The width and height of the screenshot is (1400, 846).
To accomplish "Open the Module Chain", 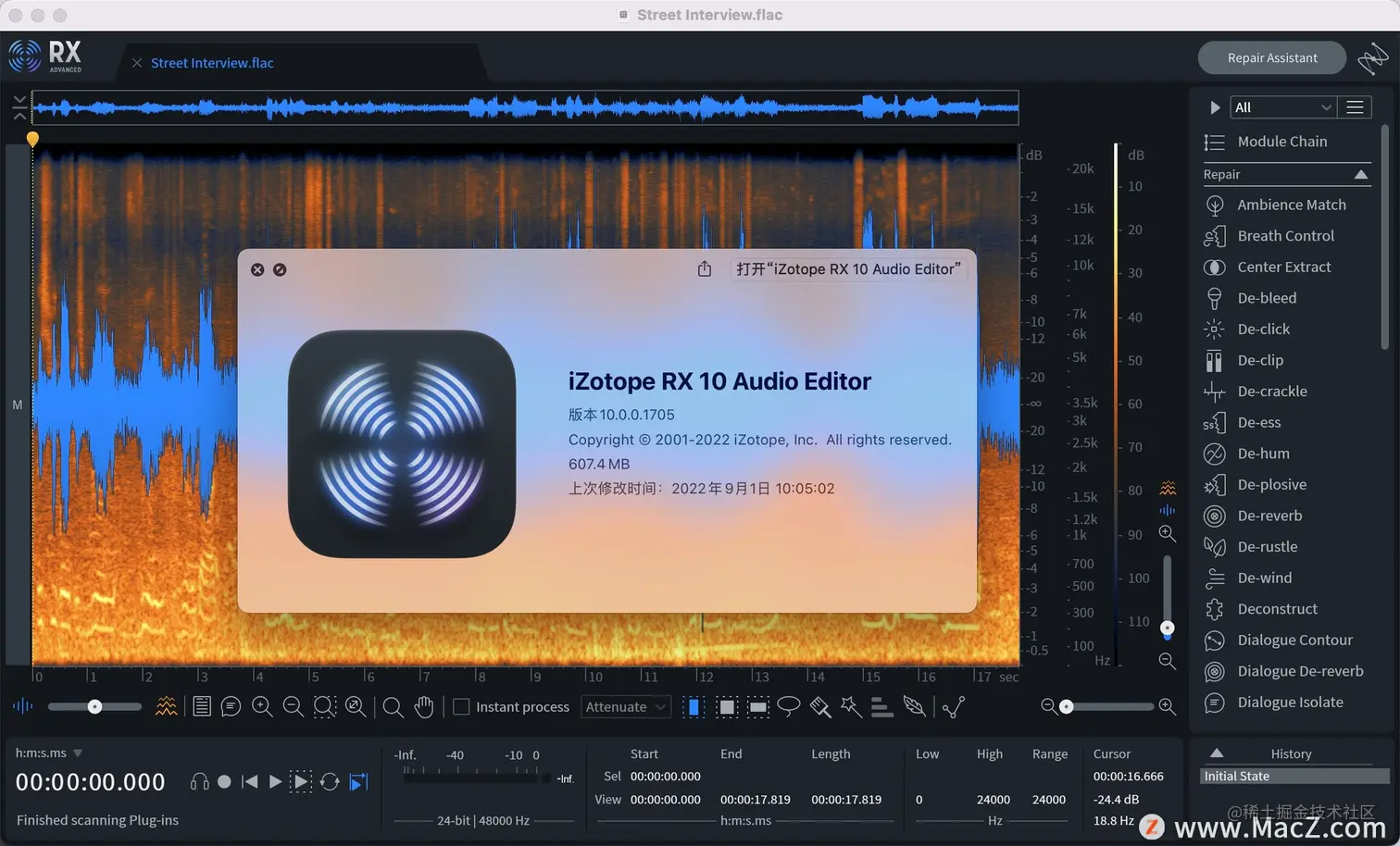I will click(x=1281, y=142).
